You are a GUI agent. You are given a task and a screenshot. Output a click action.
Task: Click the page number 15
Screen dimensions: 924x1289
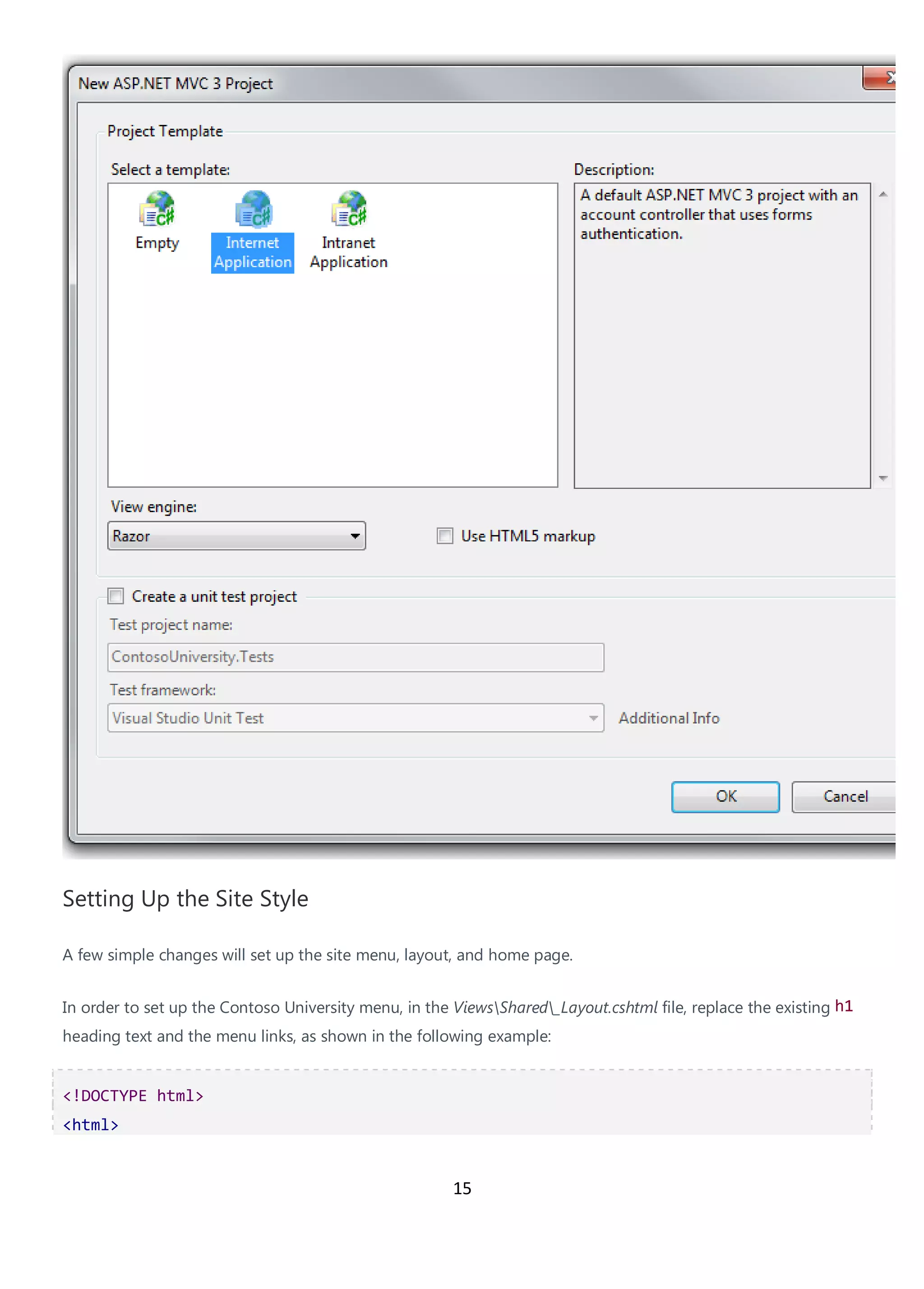[x=462, y=1188]
